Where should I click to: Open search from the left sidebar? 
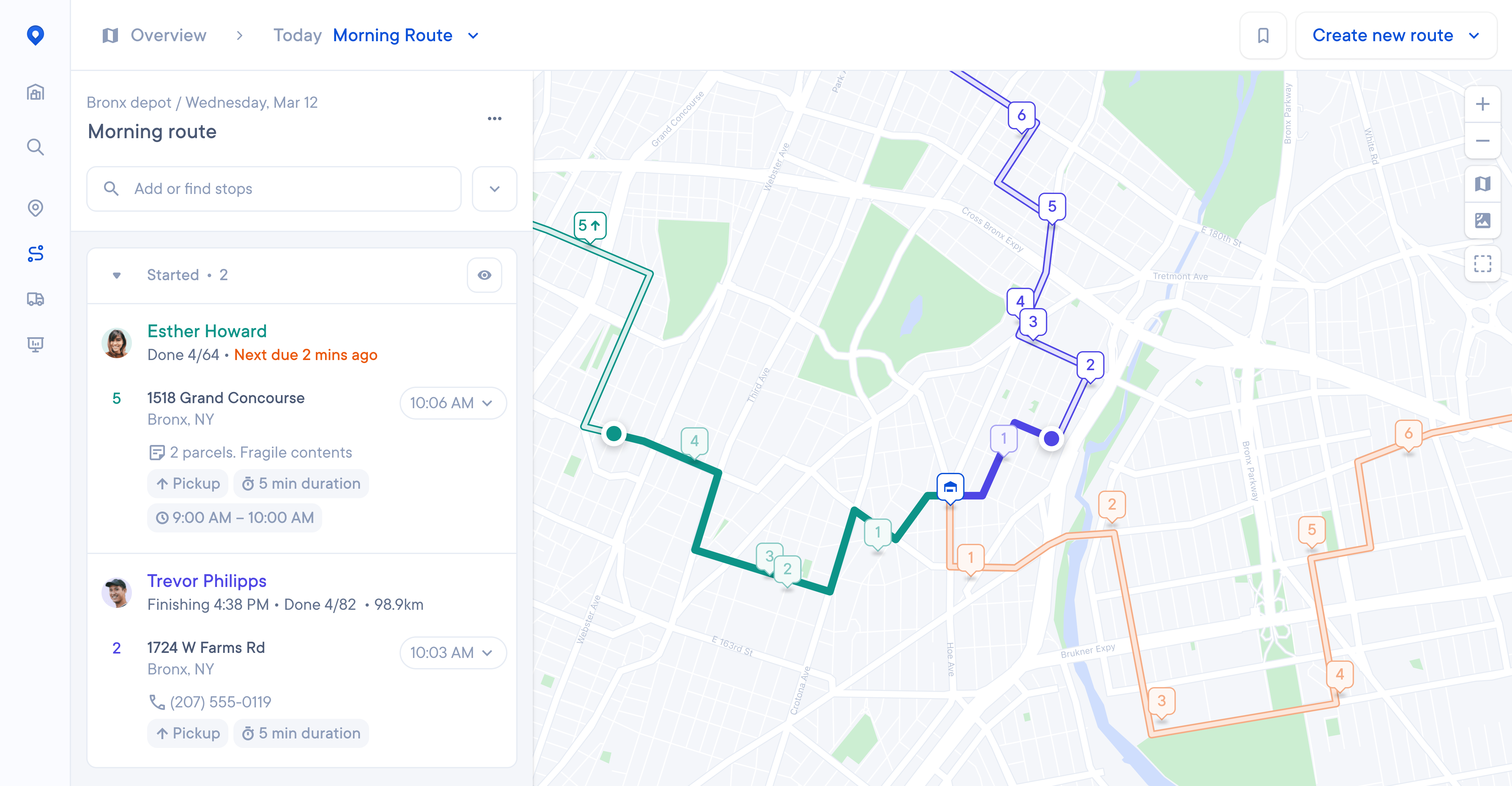pyautogui.click(x=35, y=147)
